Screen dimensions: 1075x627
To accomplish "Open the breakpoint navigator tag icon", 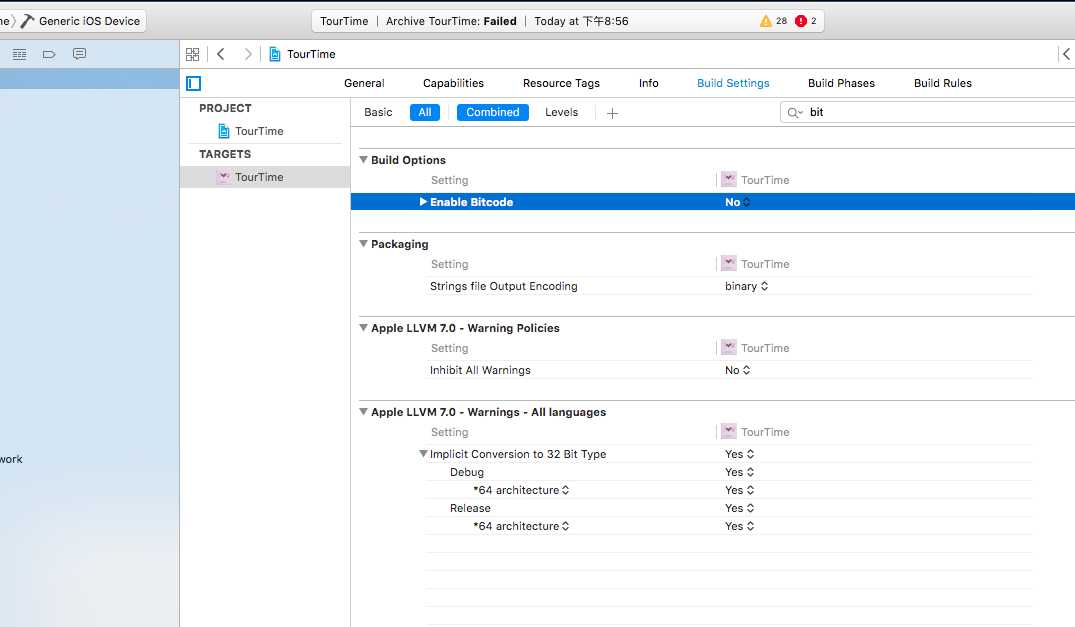I will (49, 54).
